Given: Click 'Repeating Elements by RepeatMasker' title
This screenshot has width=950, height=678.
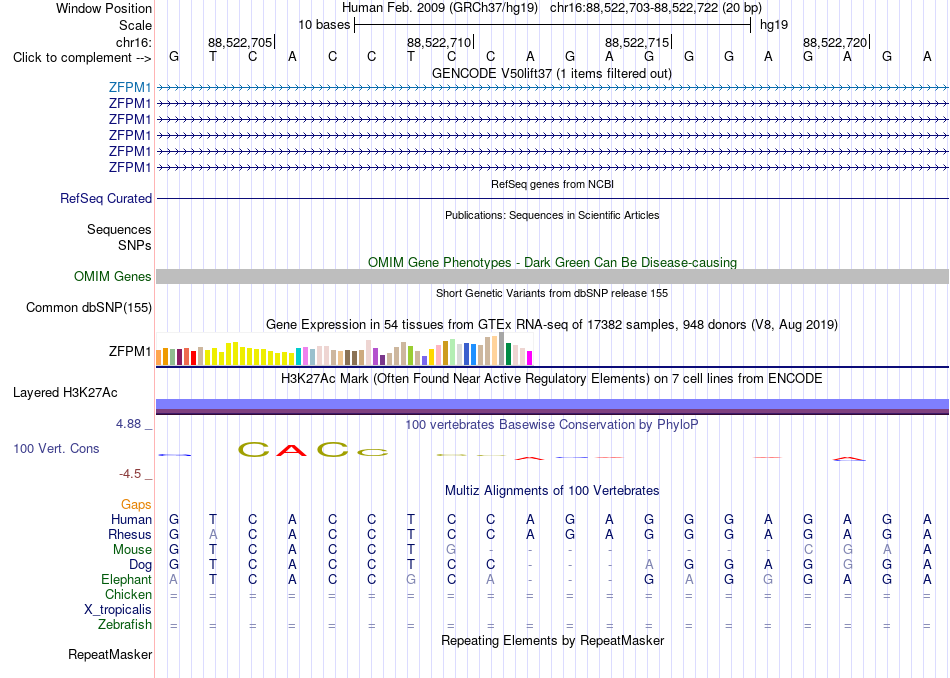Looking at the screenshot, I should tap(552, 640).
